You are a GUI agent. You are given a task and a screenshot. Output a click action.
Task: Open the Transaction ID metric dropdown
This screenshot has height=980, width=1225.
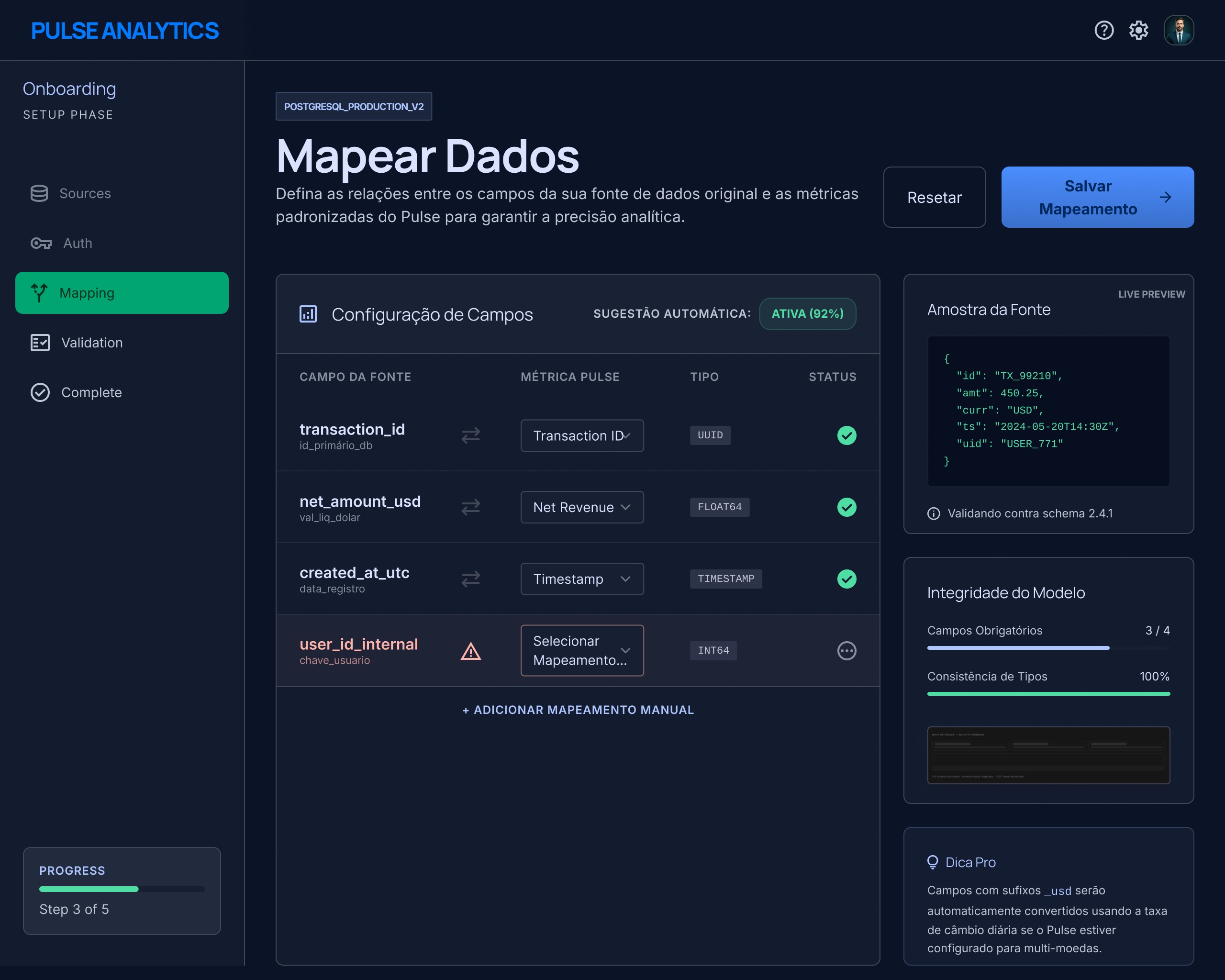point(582,436)
